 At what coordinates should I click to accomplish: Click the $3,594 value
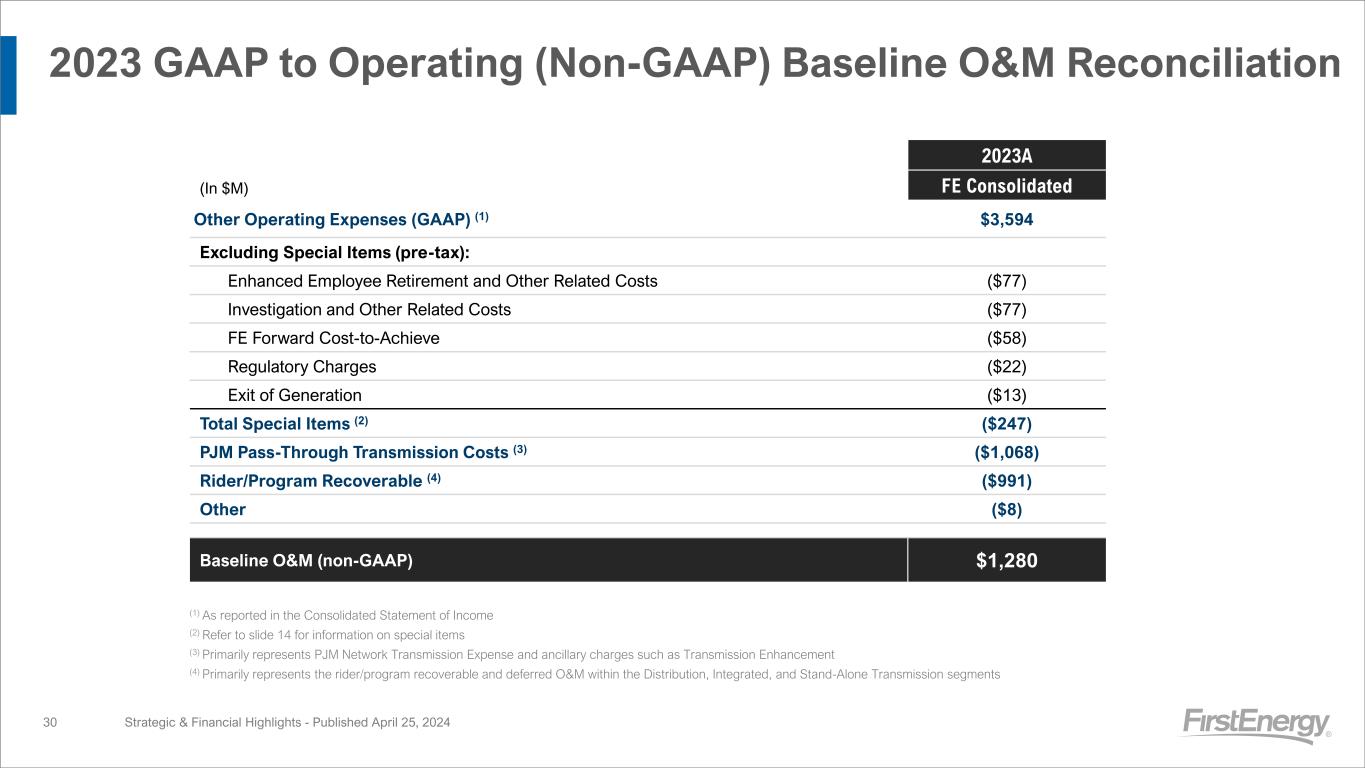1006,219
